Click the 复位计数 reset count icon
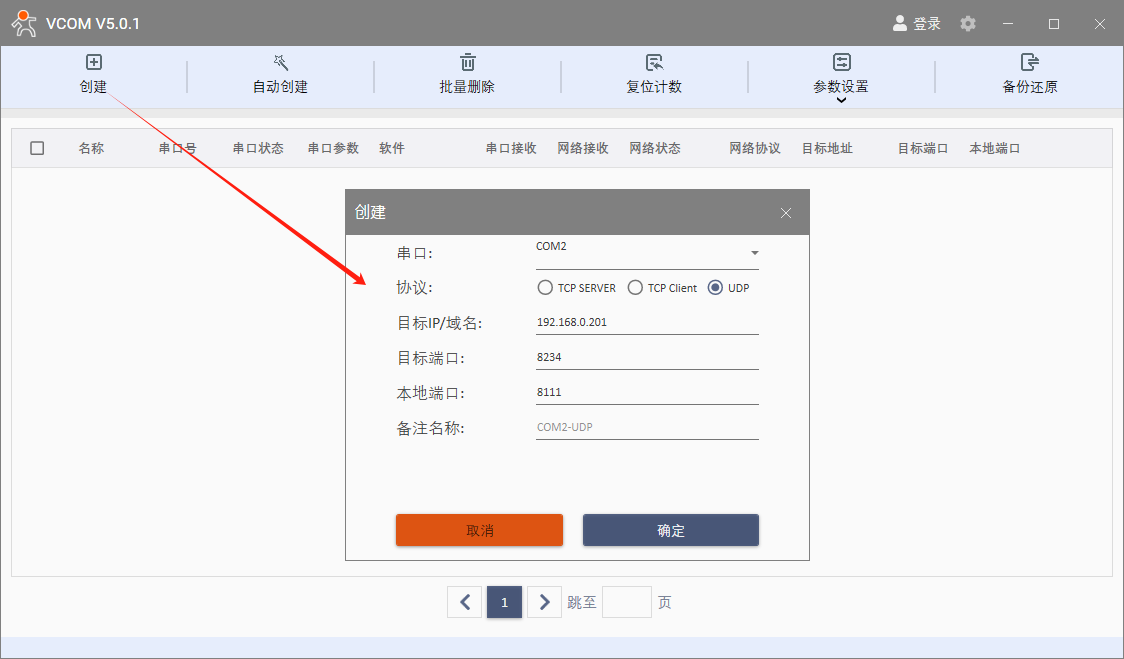This screenshot has width=1124, height=659. (654, 63)
